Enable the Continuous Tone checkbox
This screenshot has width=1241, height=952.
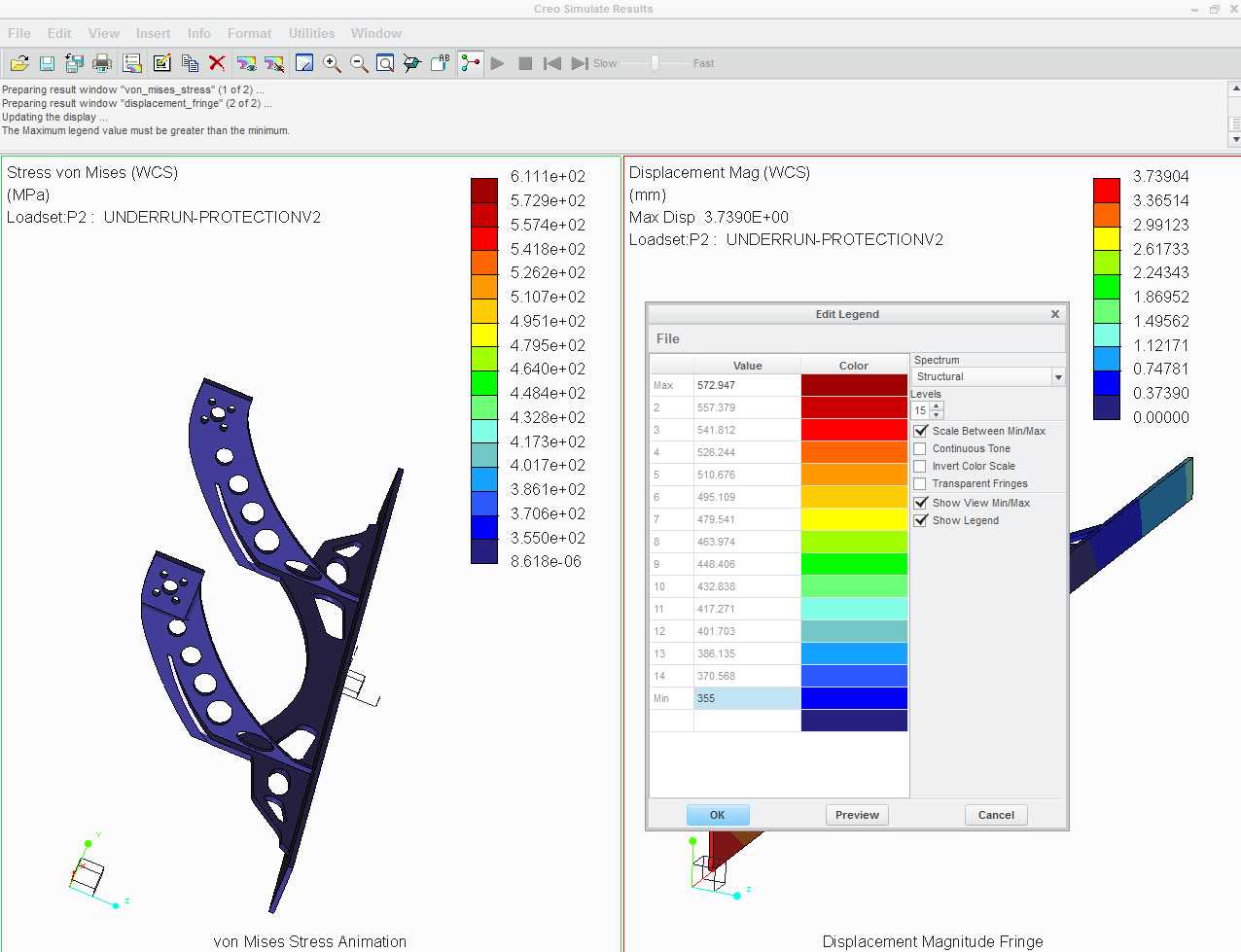(x=920, y=448)
